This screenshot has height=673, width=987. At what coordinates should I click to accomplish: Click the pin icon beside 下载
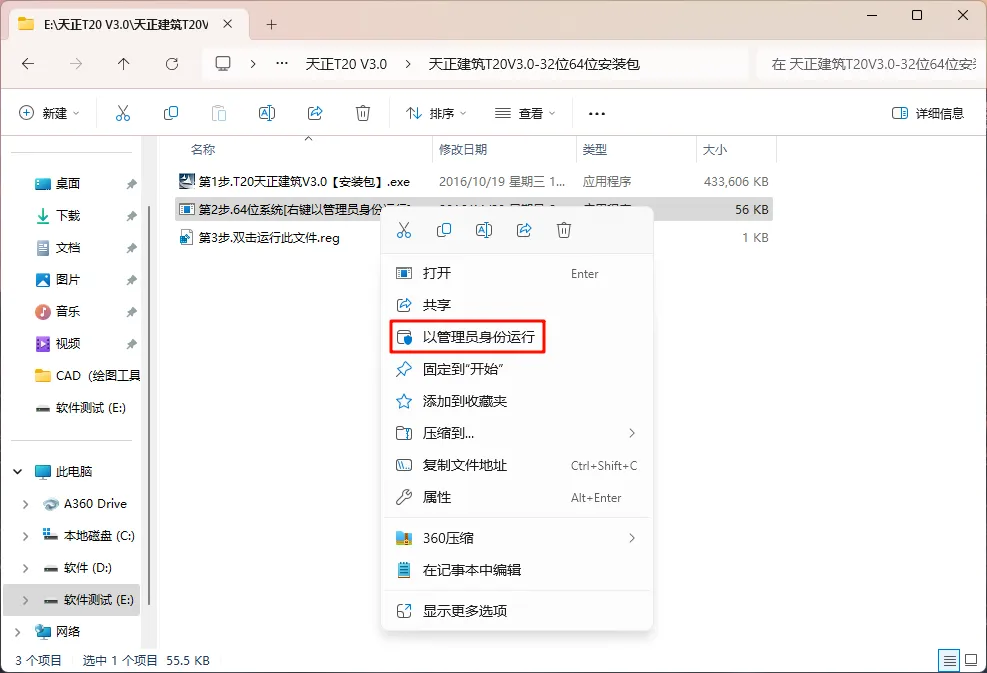pos(131,216)
